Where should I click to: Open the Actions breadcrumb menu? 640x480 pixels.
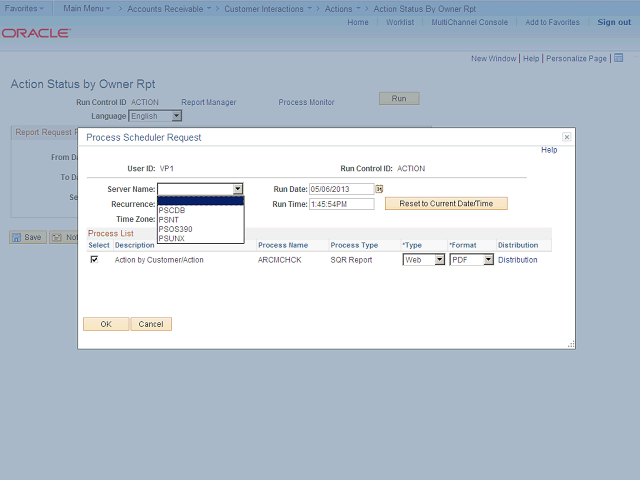[x=343, y=9]
